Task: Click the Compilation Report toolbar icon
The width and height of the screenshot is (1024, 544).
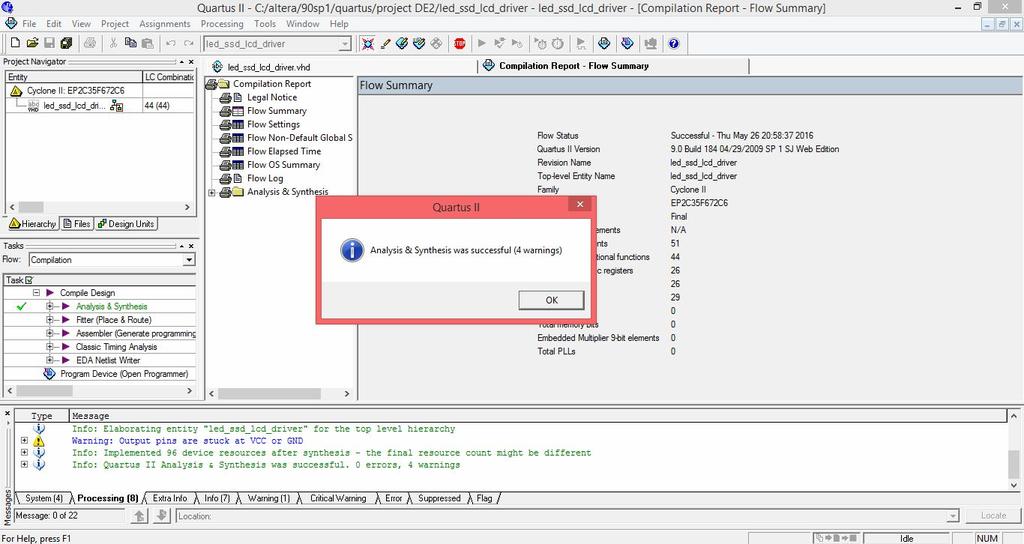Action: [x=604, y=44]
